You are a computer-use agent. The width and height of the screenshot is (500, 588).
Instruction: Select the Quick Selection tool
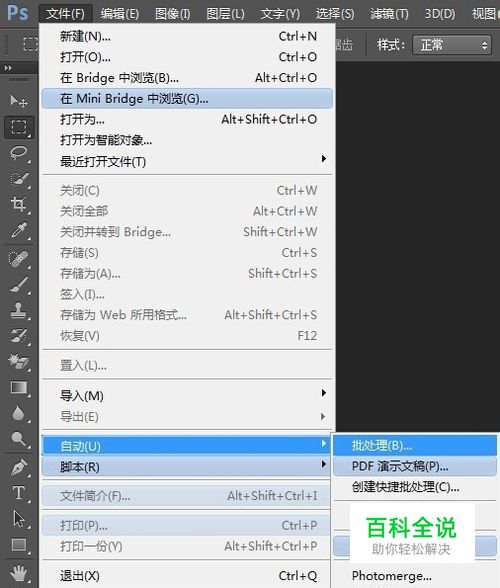(19, 178)
